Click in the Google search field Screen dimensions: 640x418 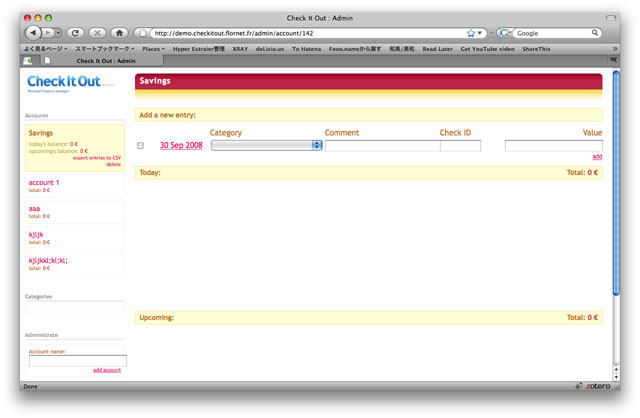click(552, 33)
